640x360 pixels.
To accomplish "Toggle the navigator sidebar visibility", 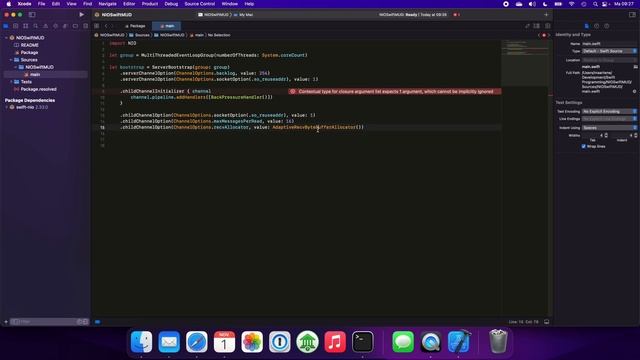I will (32, 14).
